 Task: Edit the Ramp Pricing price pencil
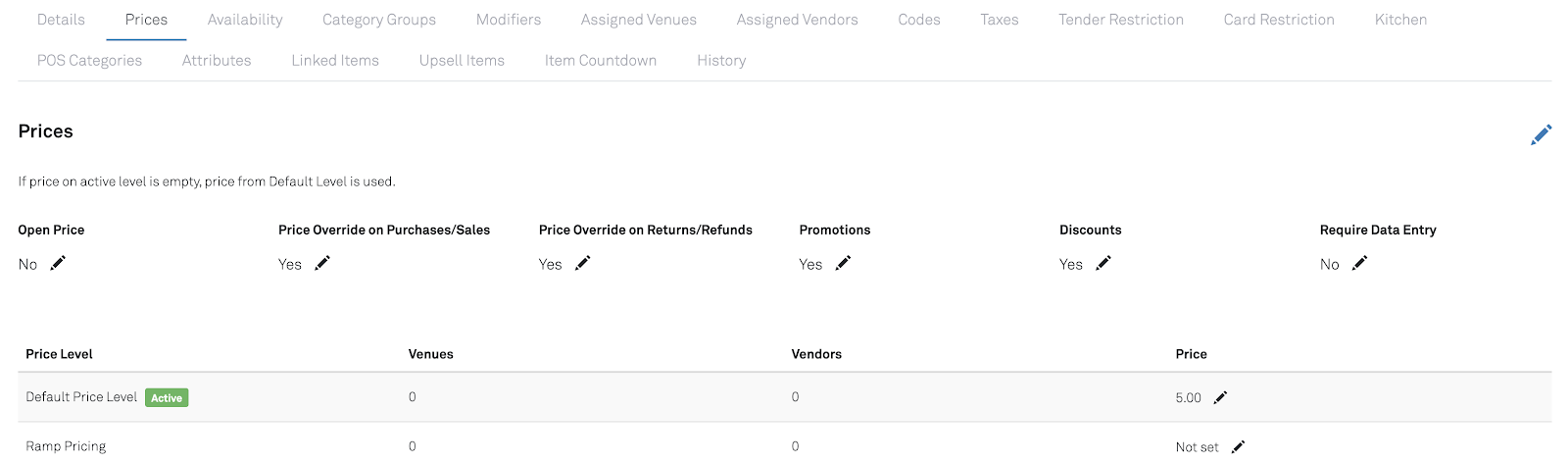click(x=1238, y=446)
